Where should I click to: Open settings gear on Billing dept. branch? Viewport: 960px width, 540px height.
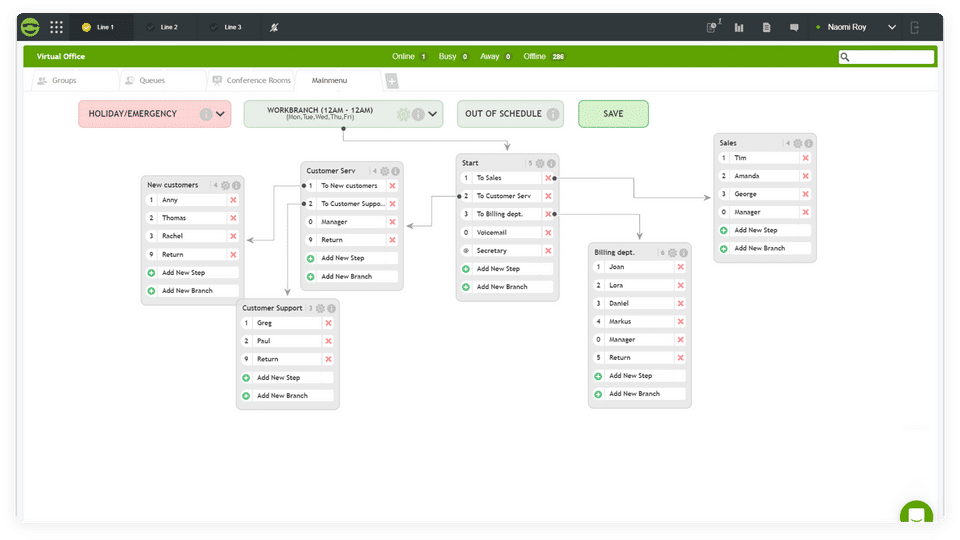672,253
